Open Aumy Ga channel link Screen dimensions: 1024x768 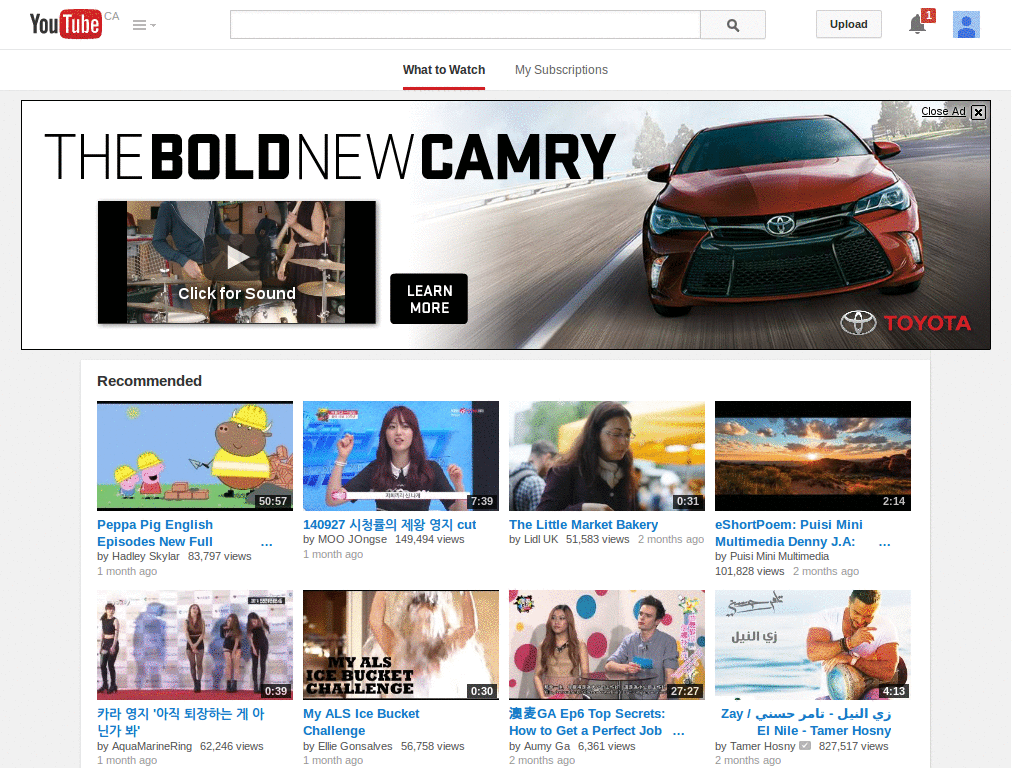coord(547,746)
